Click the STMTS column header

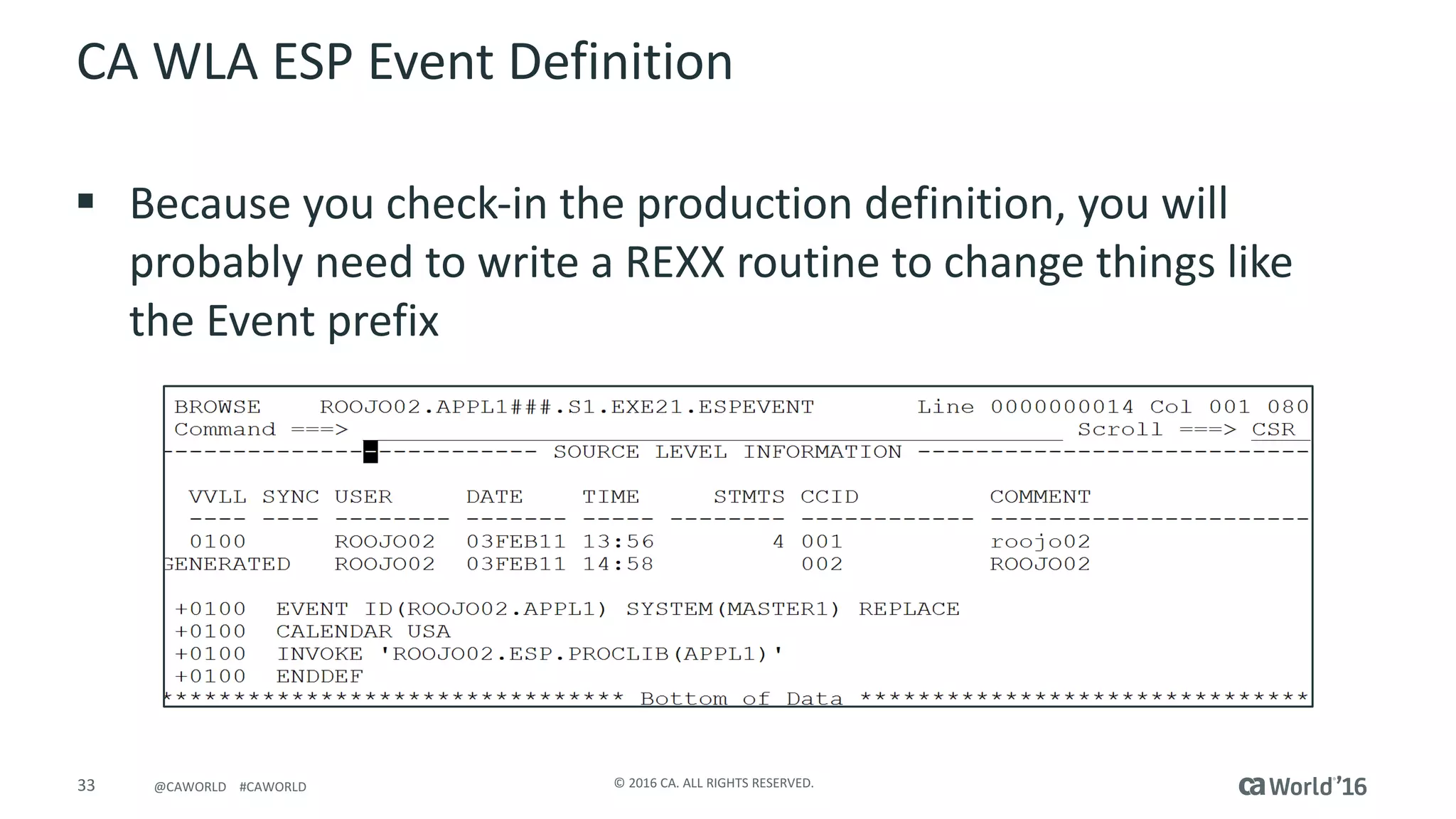[x=749, y=497]
